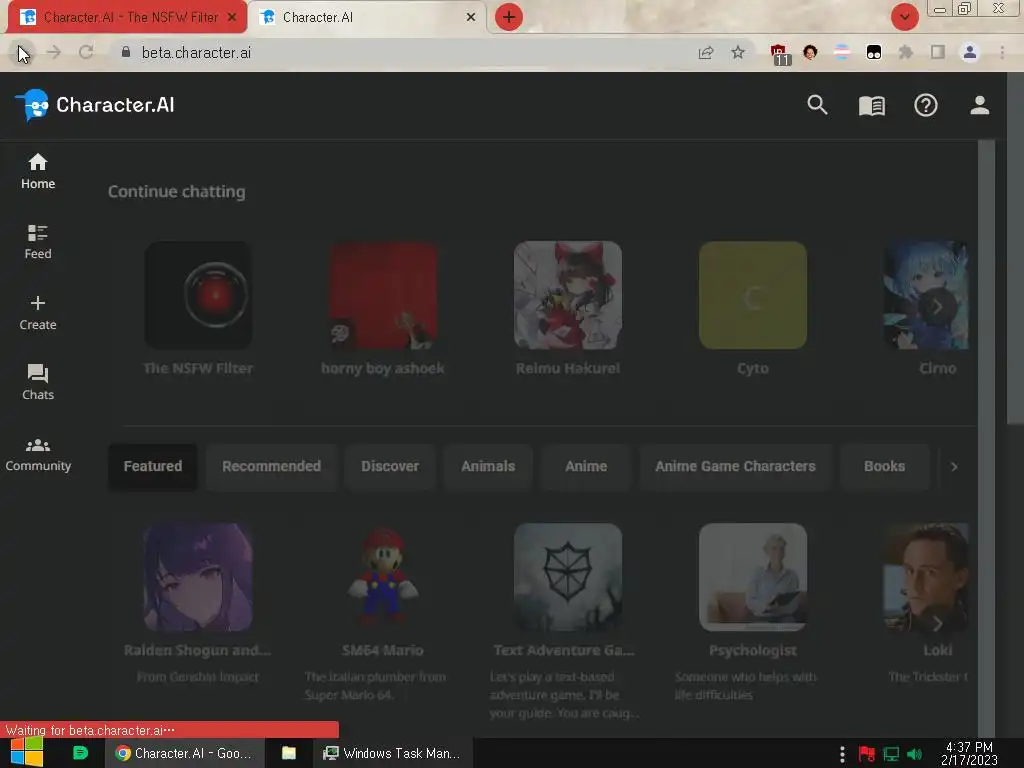Open the Text Adventure Game character
This screenshot has height=768, width=1024.
(x=566, y=620)
